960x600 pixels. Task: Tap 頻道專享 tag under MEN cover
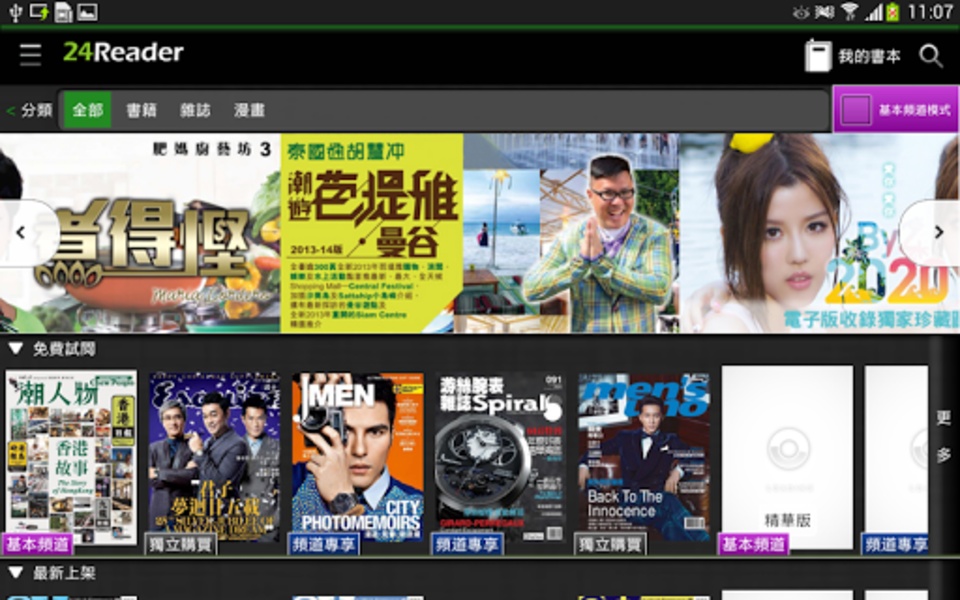(x=324, y=544)
